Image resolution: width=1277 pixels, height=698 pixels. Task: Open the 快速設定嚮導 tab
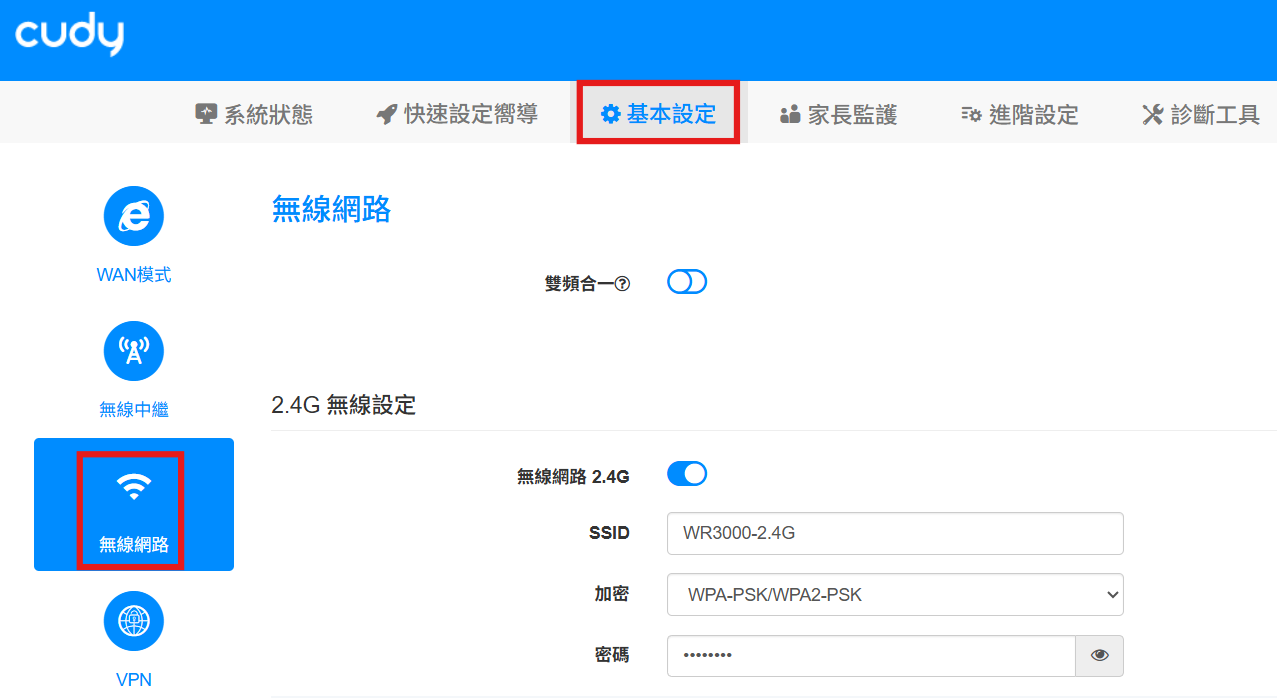pyautogui.click(x=457, y=114)
